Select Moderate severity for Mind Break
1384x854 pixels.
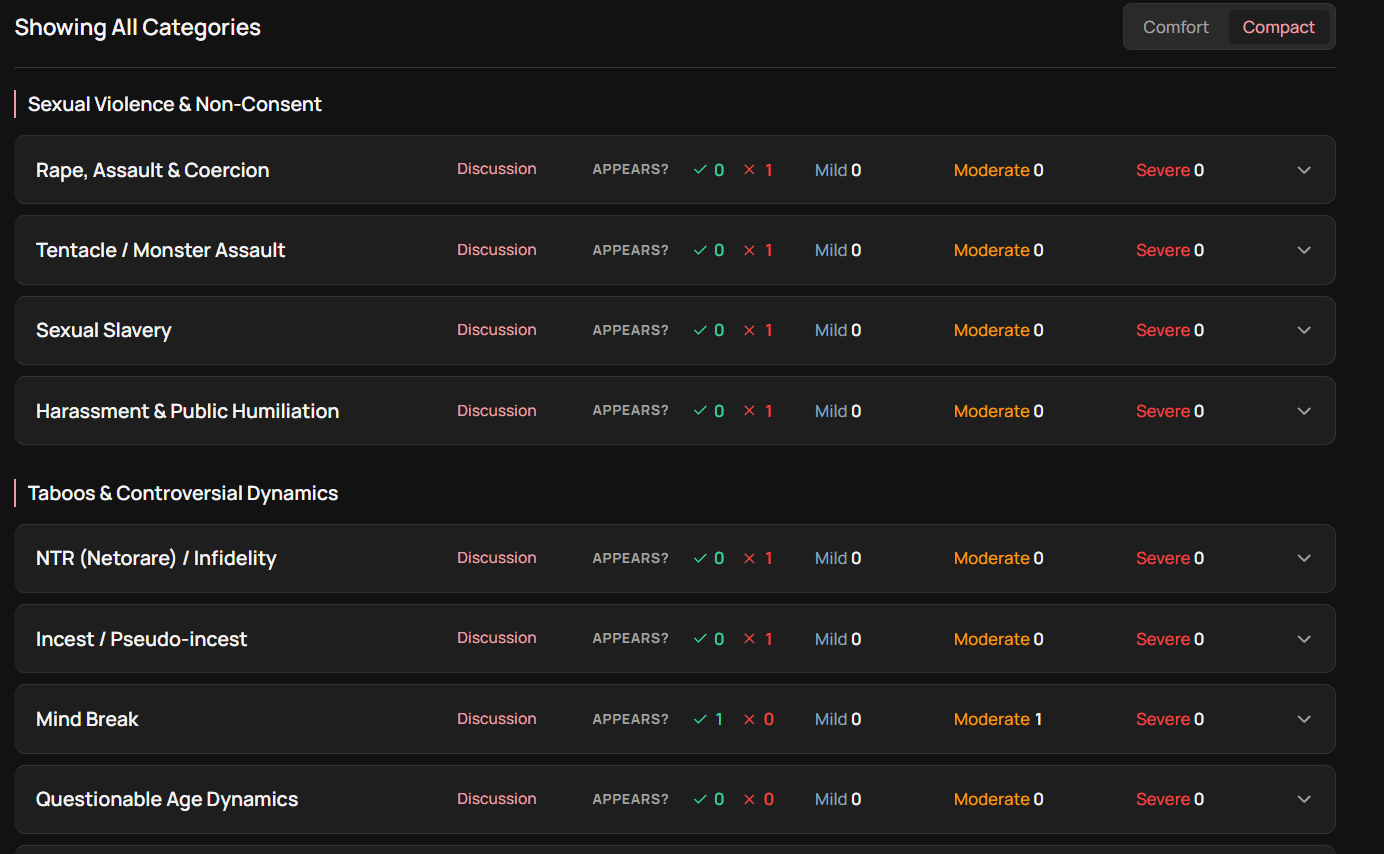tap(998, 719)
